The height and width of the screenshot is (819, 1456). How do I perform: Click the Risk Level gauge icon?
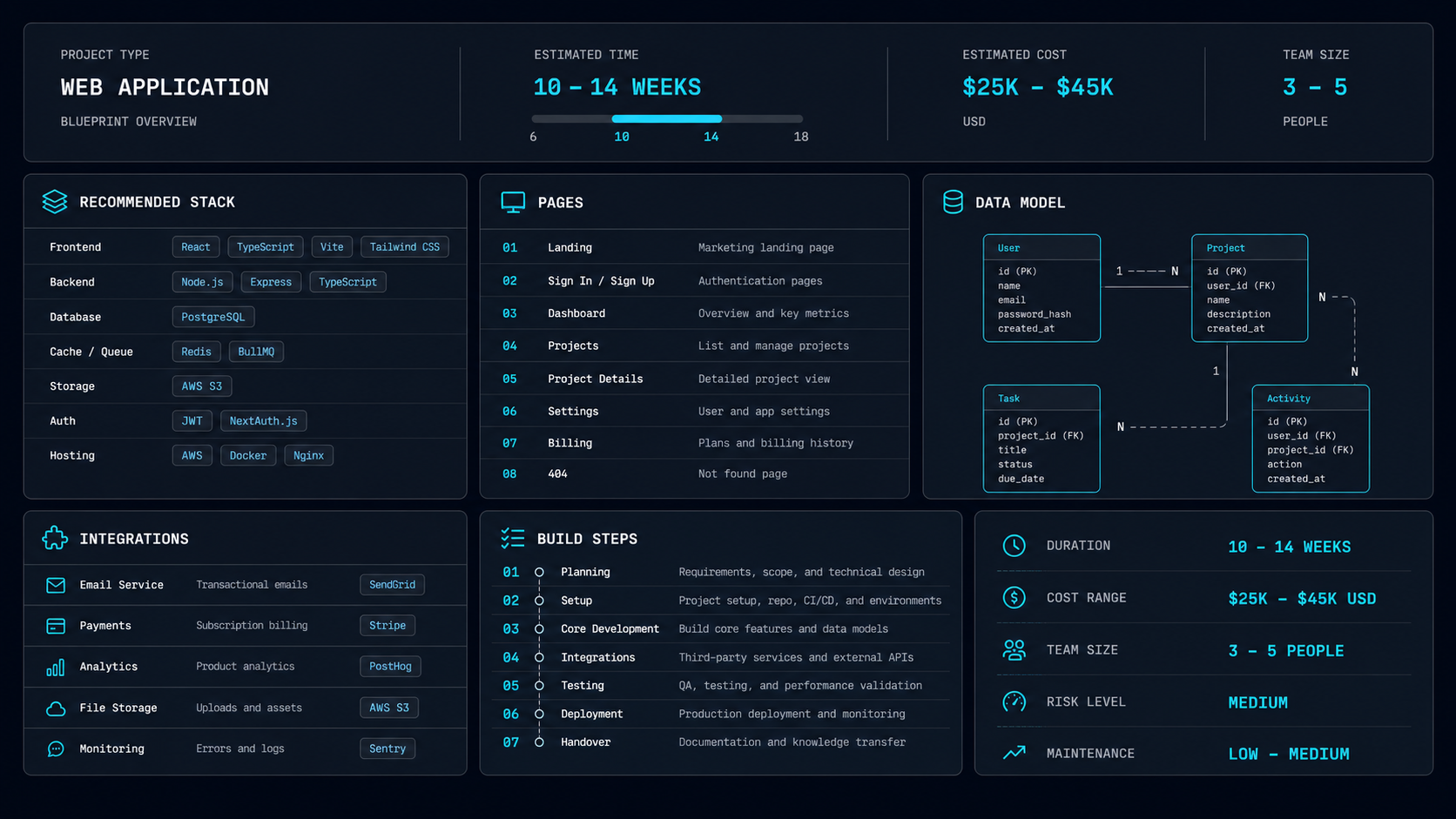[x=1014, y=702]
